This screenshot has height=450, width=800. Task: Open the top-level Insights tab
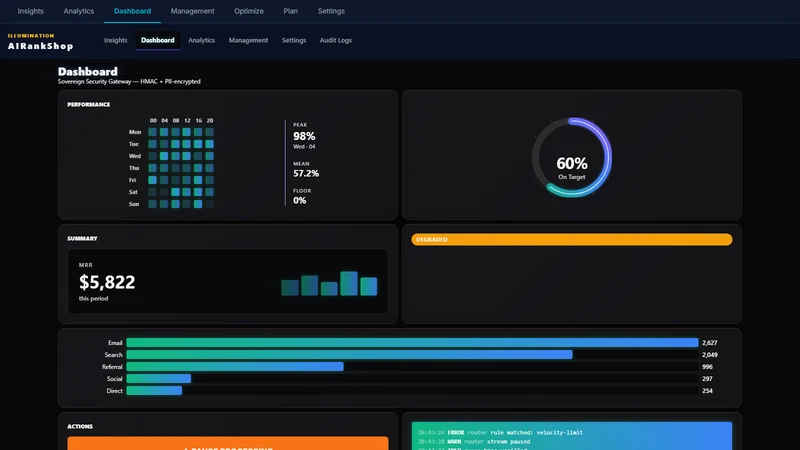tap(31, 11)
